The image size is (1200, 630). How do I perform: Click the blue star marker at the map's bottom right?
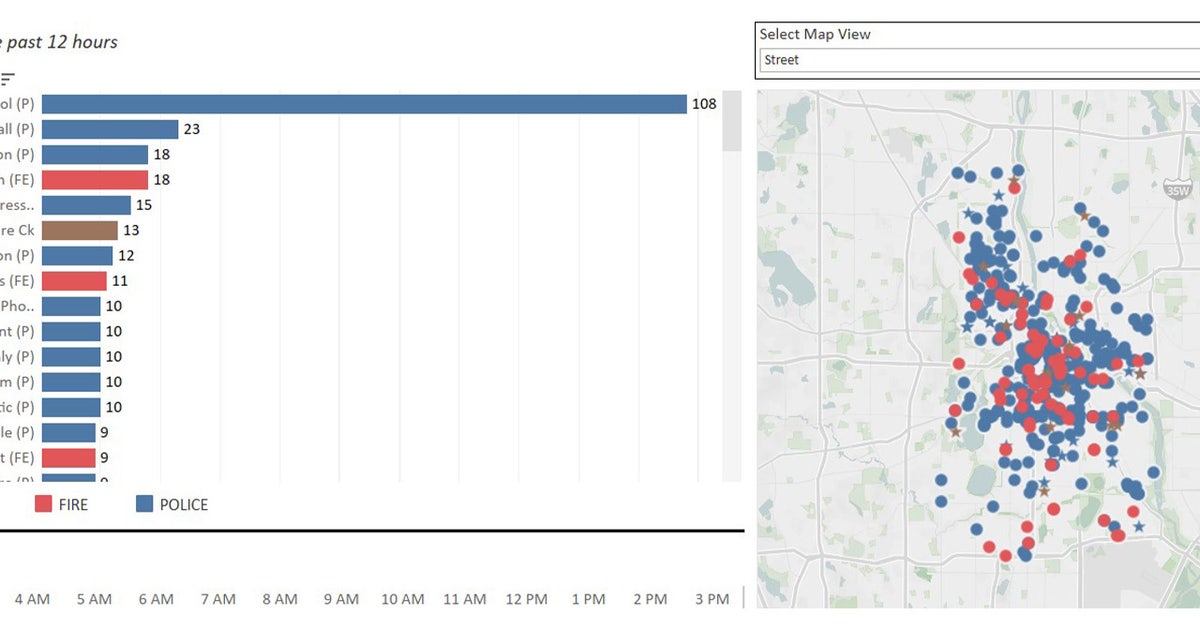1139,526
